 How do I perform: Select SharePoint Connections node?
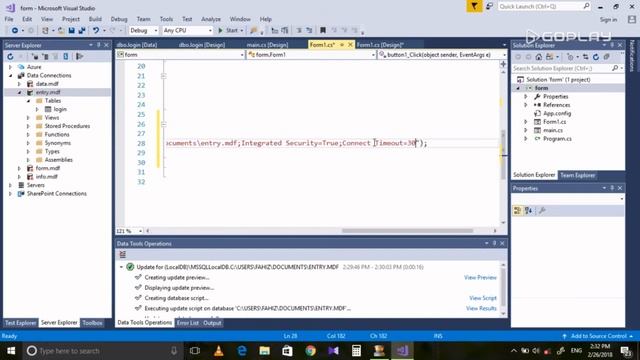[x=56, y=193]
